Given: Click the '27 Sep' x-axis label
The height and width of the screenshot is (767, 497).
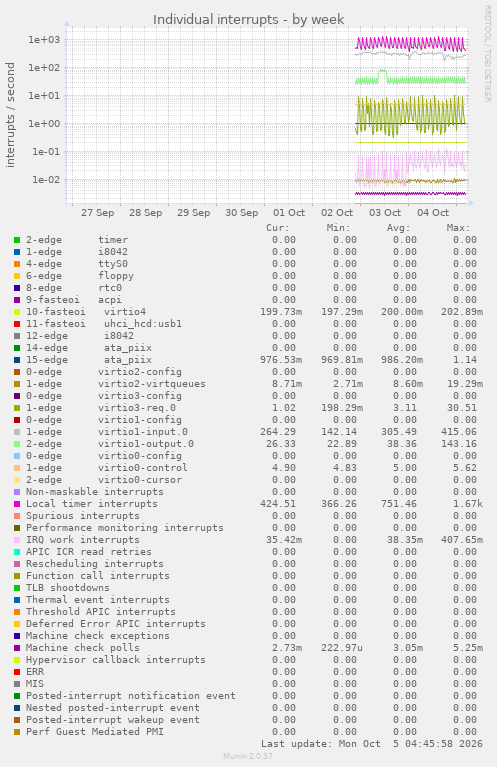Looking at the screenshot, I should pyautogui.click(x=98, y=213).
